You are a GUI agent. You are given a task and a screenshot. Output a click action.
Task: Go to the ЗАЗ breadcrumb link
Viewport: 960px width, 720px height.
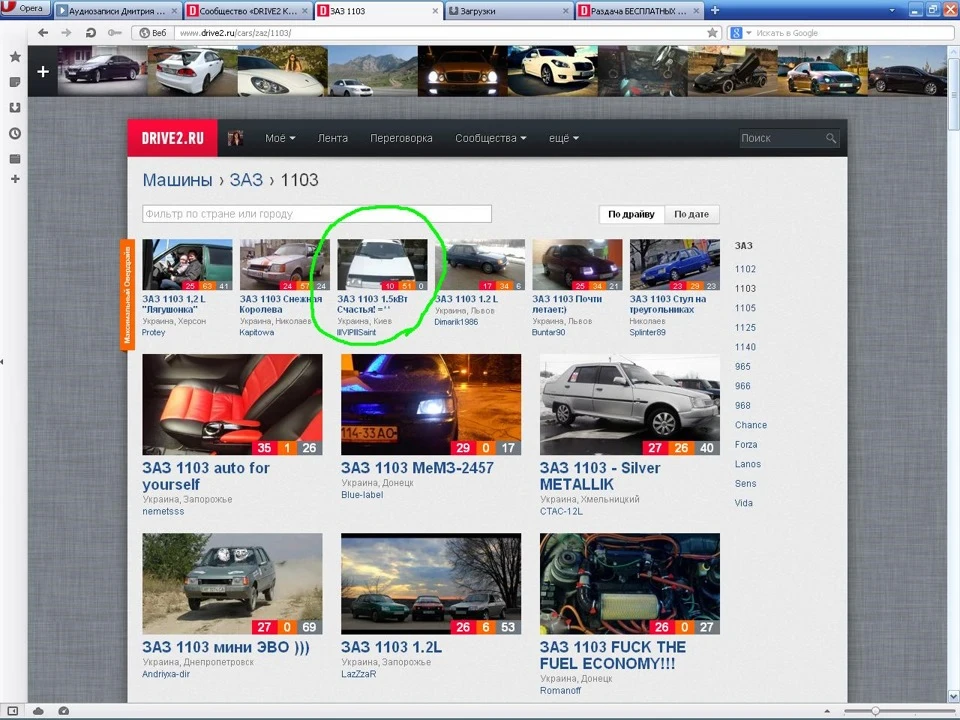tap(246, 180)
